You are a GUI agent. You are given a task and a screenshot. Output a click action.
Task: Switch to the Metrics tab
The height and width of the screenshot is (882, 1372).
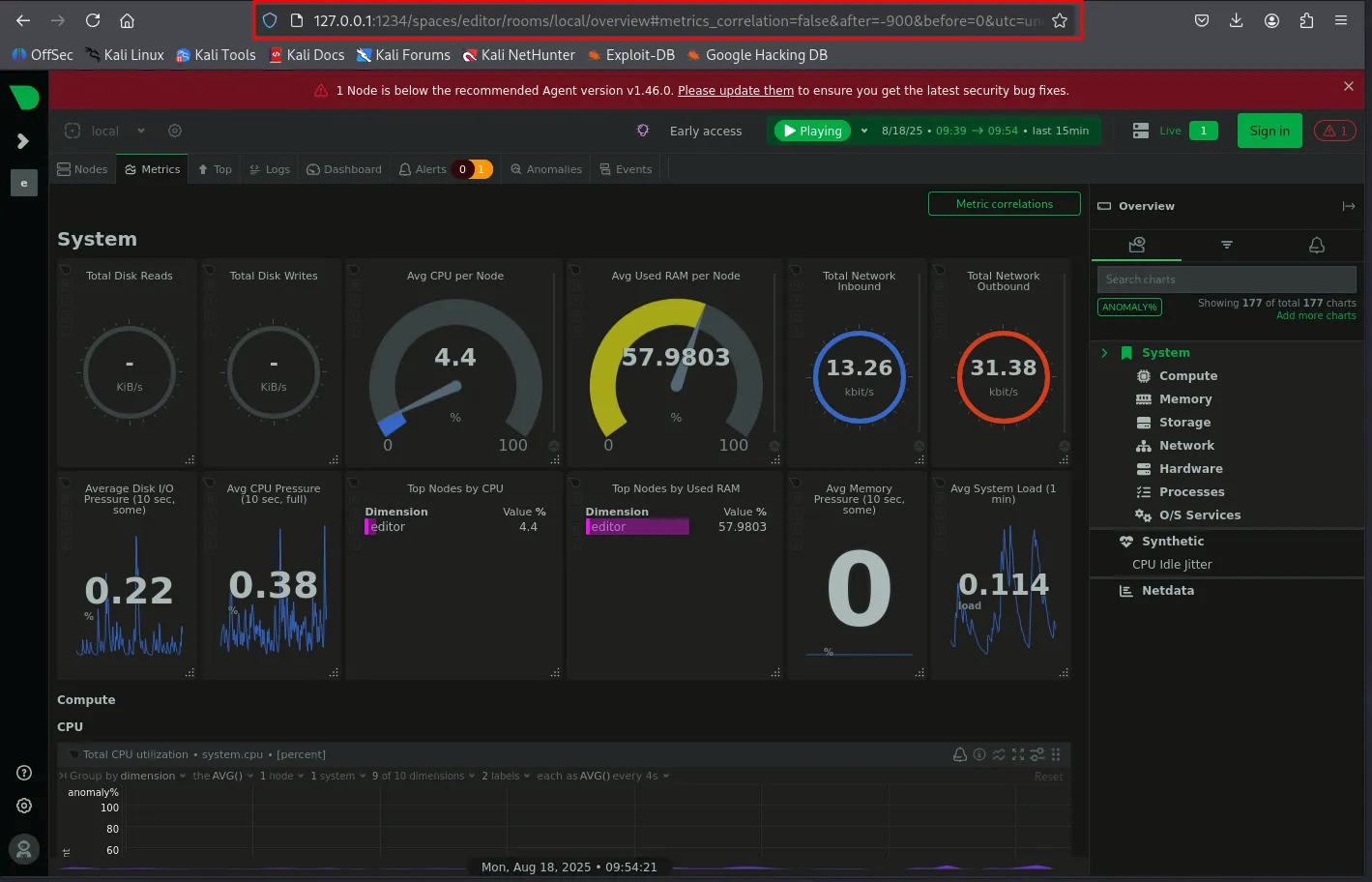(x=153, y=169)
